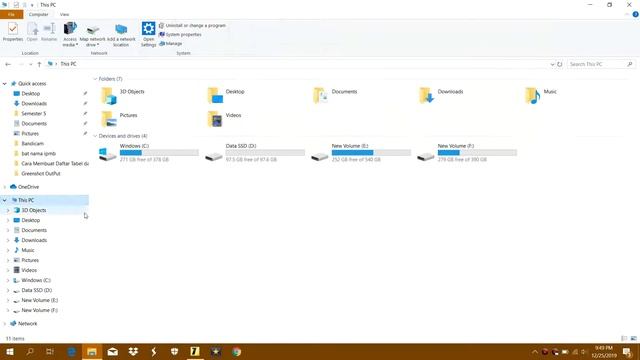Image resolution: width=640 pixels, height=360 pixels.
Task: Open Google Chrome from the taskbar
Action: [236, 351]
